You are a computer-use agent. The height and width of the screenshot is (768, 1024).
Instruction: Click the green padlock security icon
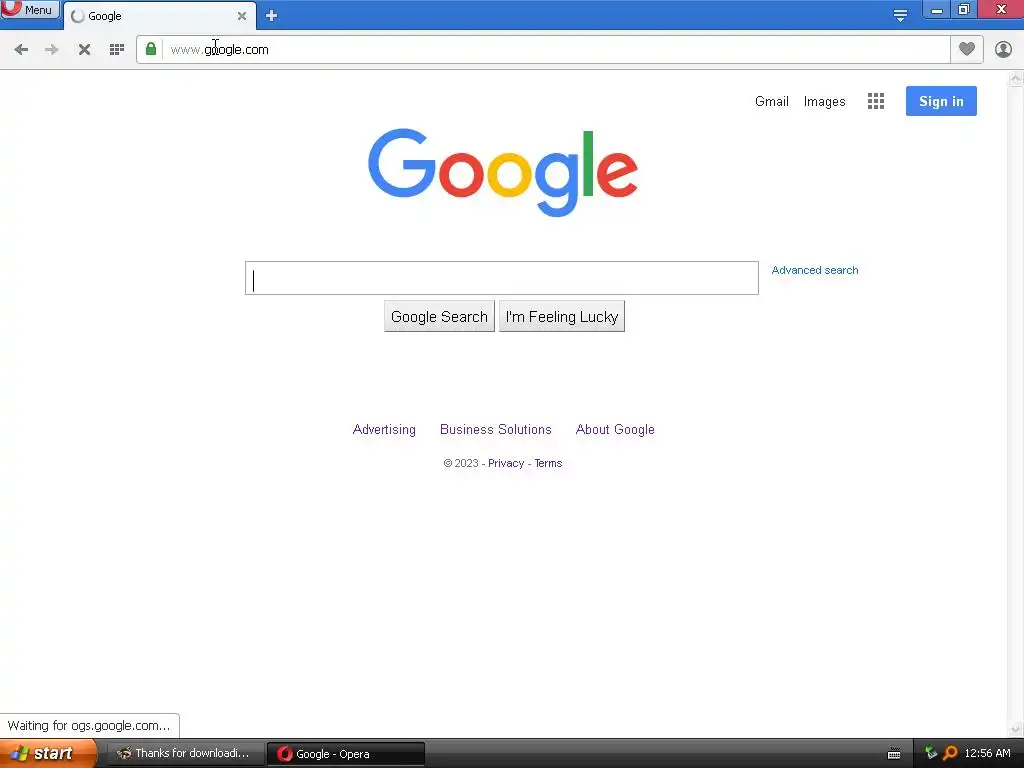151,49
